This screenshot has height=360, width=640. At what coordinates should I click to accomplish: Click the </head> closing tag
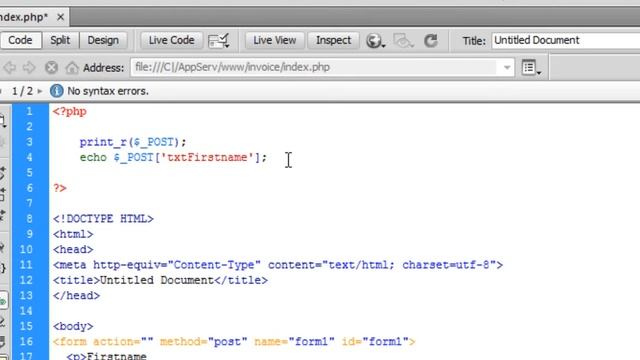[x=76, y=296]
